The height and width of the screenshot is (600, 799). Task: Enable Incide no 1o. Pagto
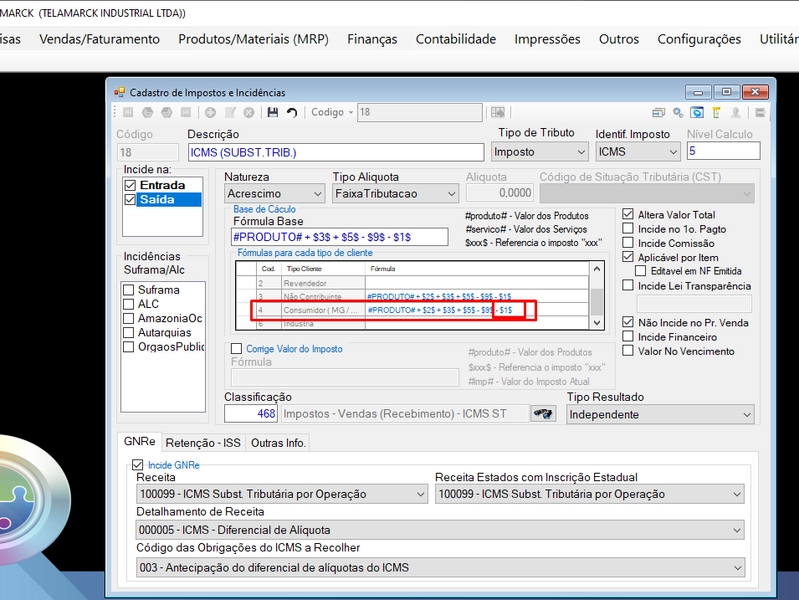(x=628, y=228)
